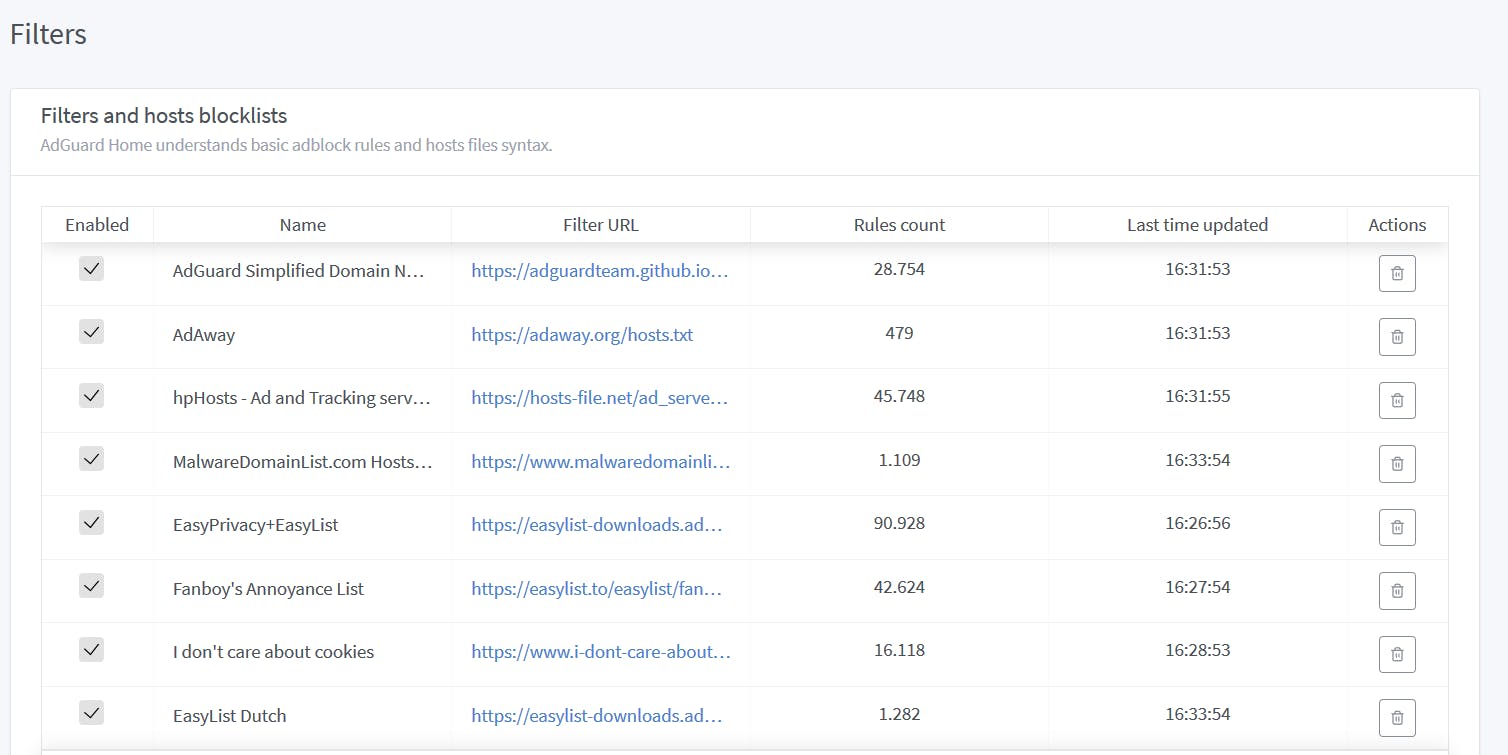The width and height of the screenshot is (1508, 755).
Task: Disable the AdAway filter checkbox
Action: (91, 332)
